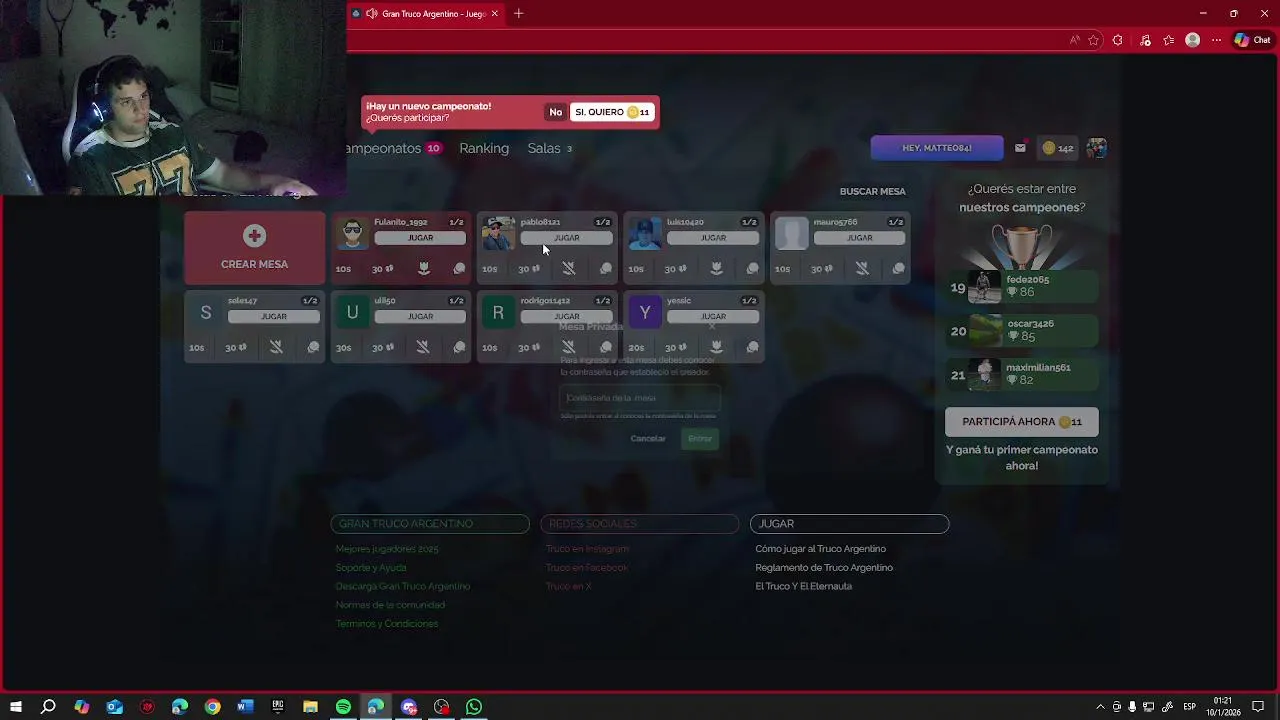Click pablo8121's avatar photo
The image size is (1280, 720).
(x=498, y=233)
